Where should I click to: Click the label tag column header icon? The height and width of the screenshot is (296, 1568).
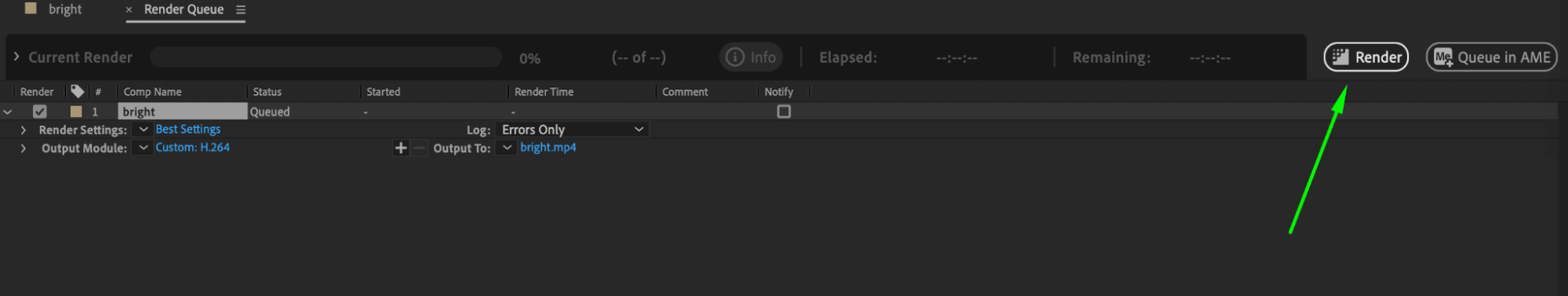click(x=77, y=91)
